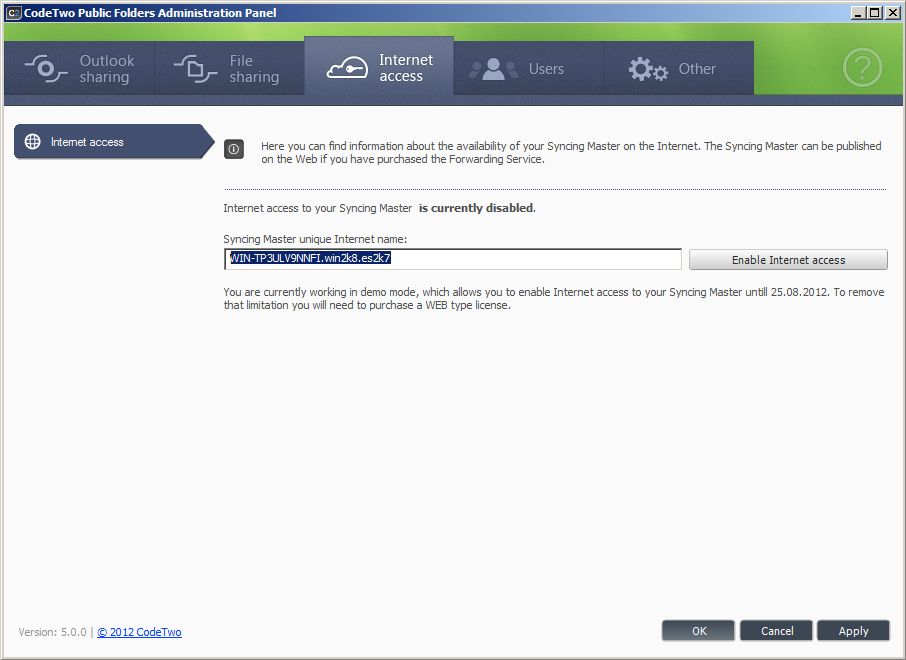Confirm with the OK button

tap(699, 631)
